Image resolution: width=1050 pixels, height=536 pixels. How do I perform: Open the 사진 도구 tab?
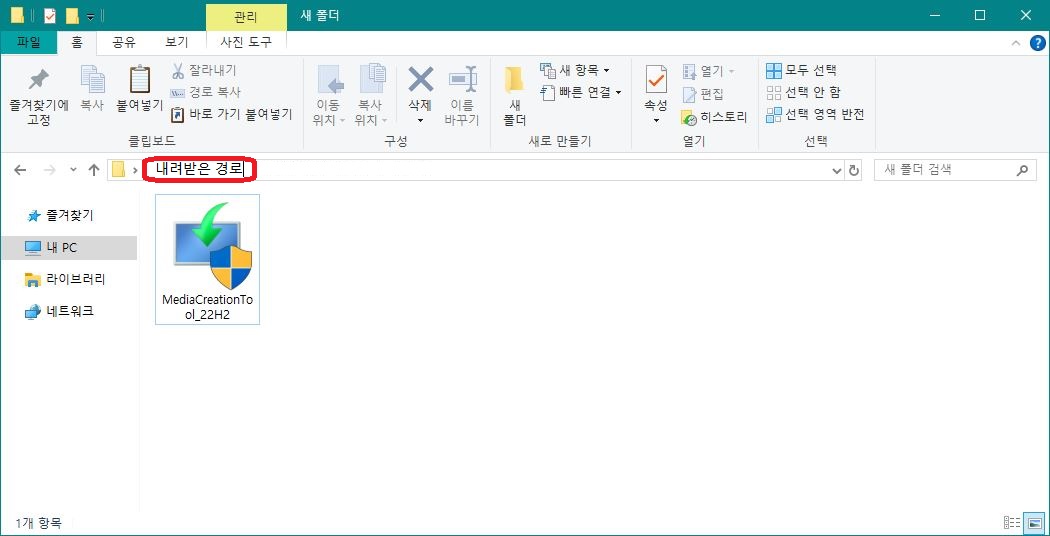coord(246,42)
